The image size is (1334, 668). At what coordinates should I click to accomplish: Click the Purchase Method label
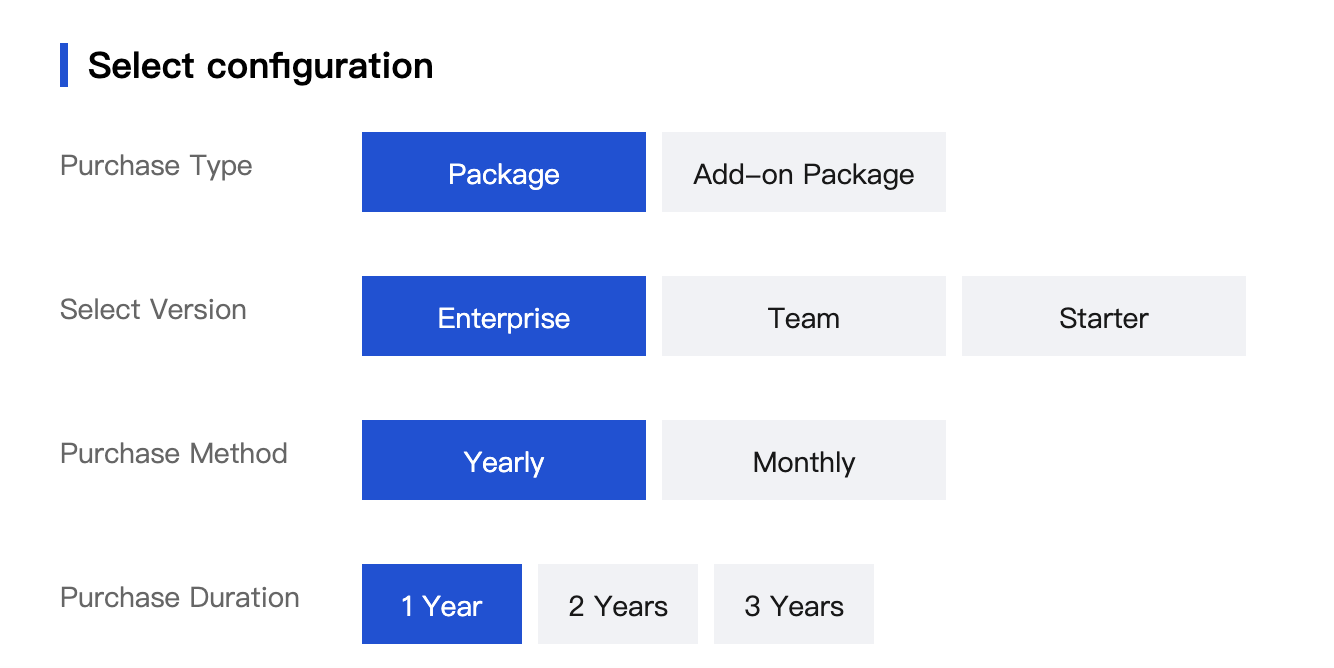174,453
